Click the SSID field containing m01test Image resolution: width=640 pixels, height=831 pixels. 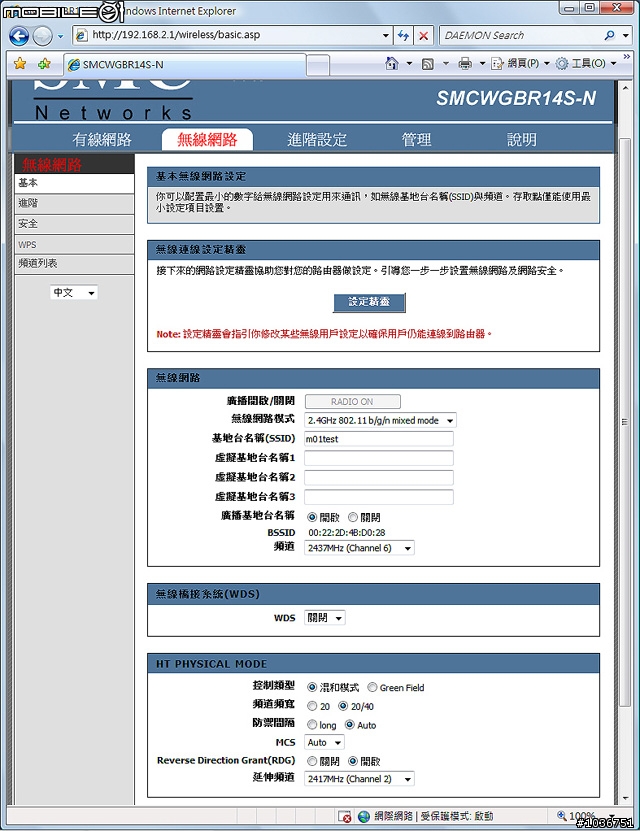click(x=378, y=439)
